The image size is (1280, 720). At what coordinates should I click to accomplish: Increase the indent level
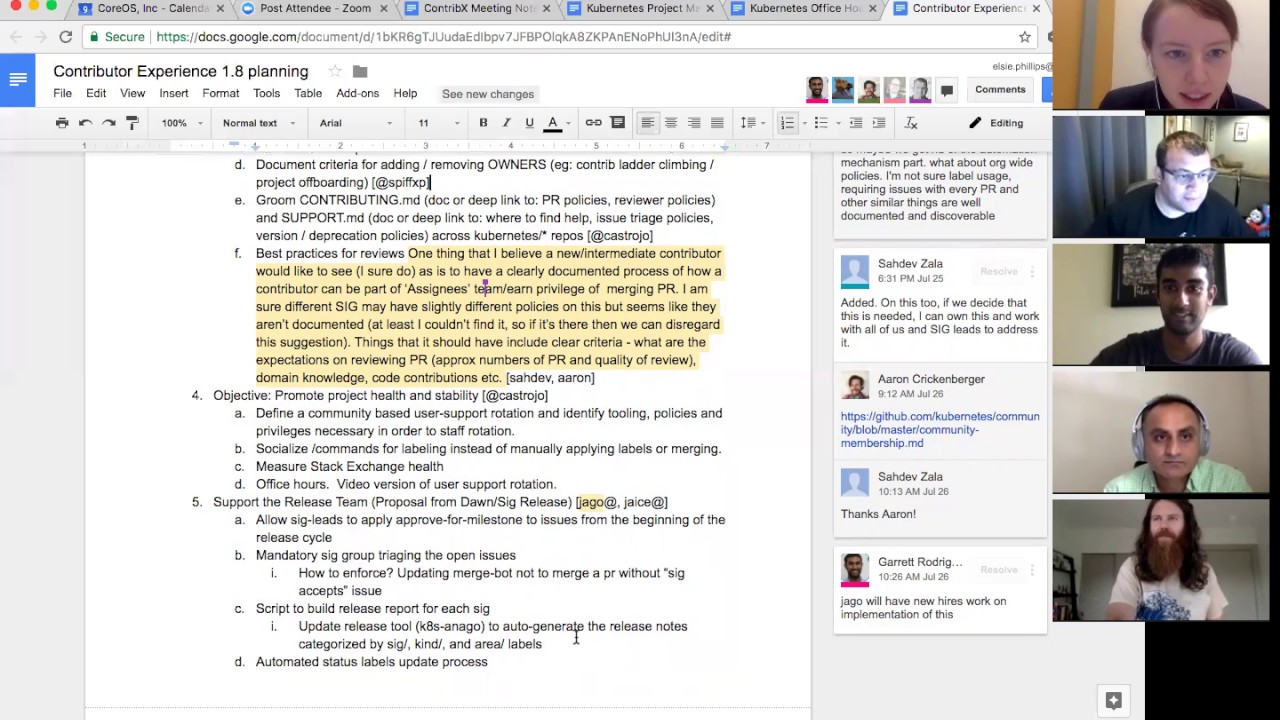coord(879,123)
